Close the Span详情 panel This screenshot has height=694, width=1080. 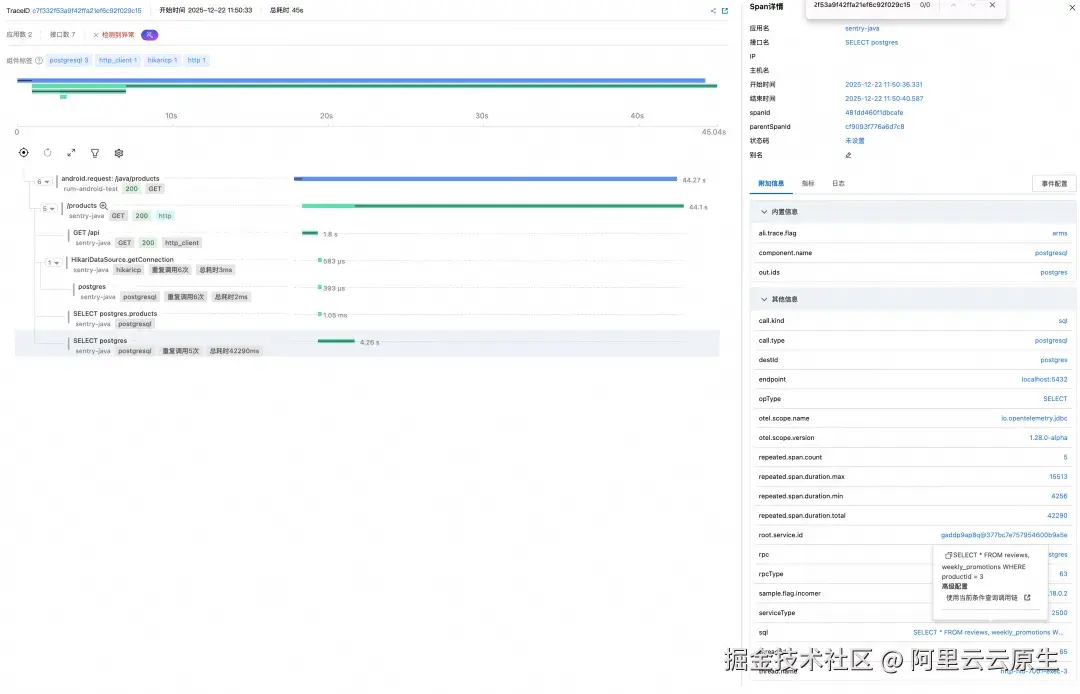(1074, 6)
